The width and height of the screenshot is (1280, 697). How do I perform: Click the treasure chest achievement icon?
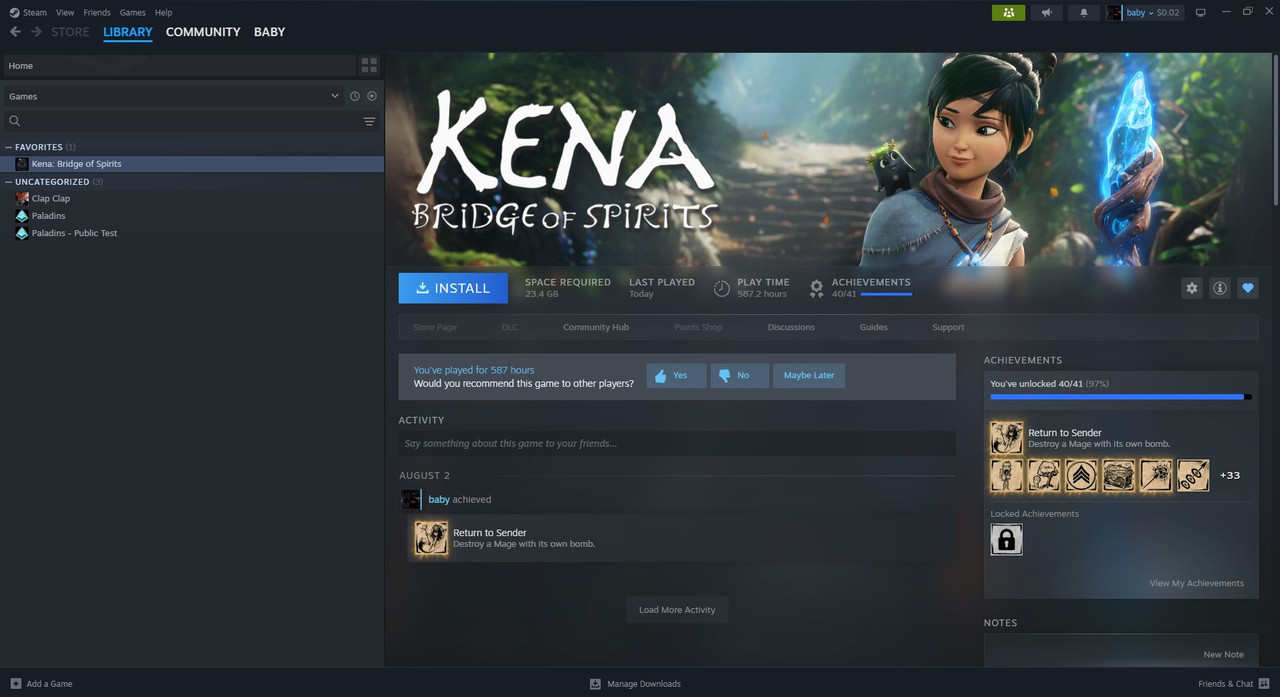[x=1118, y=476]
